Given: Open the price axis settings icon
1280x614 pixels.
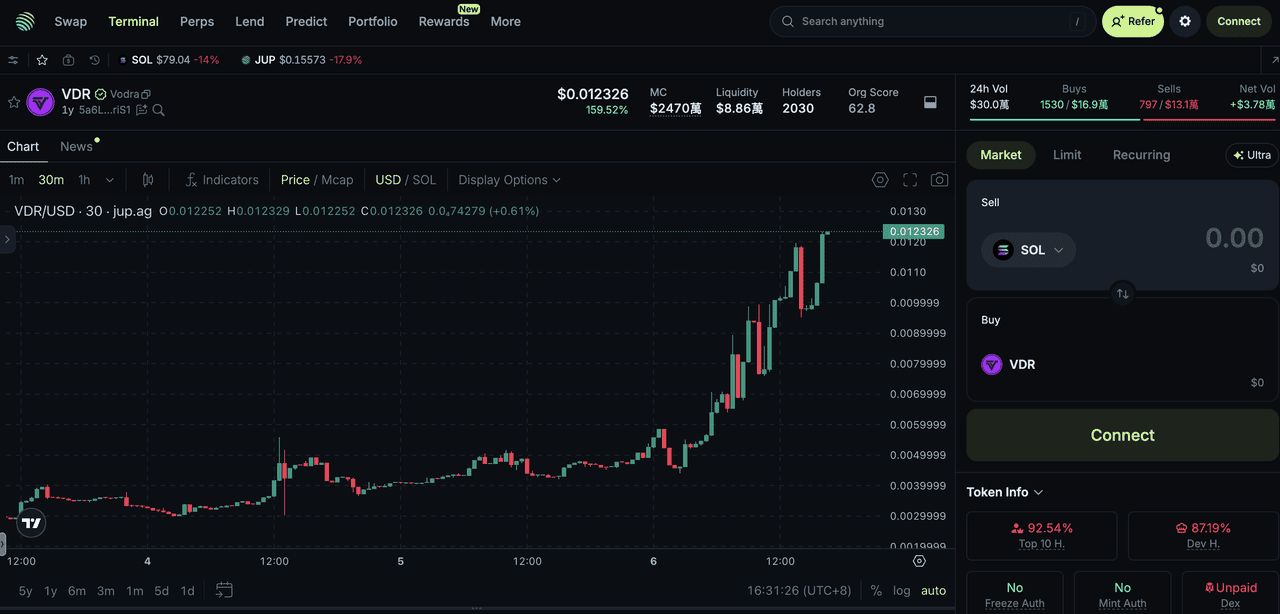Looking at the screenshot, I should 919,561.
